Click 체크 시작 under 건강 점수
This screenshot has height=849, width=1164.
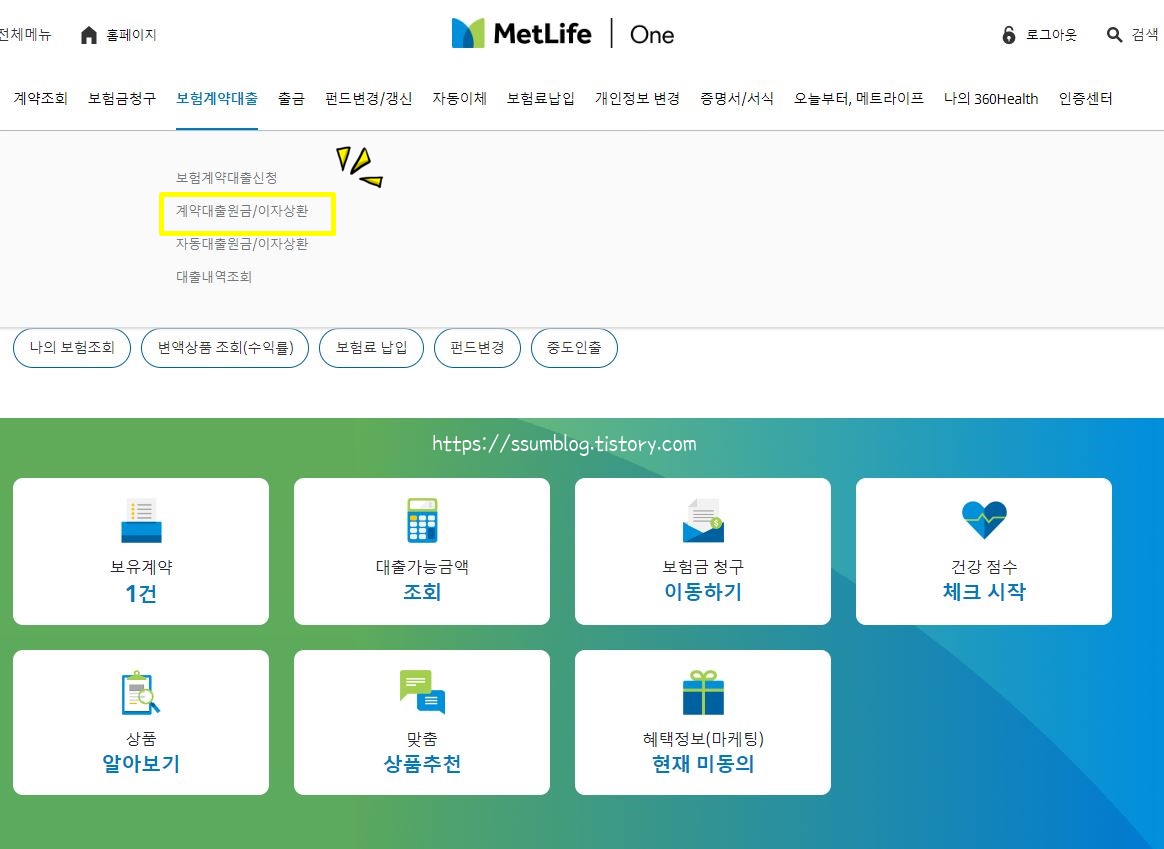click(984, 592)
